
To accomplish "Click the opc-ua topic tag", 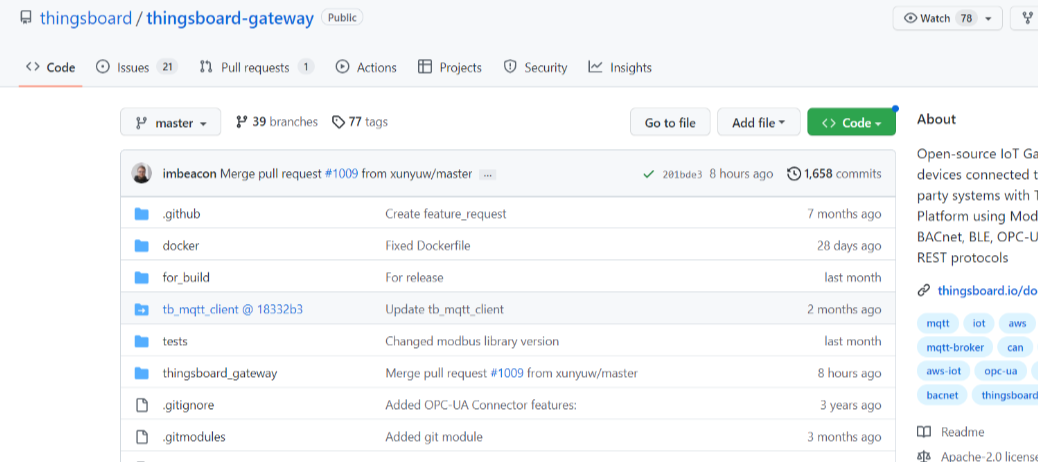I will (x=1000, y=371).
